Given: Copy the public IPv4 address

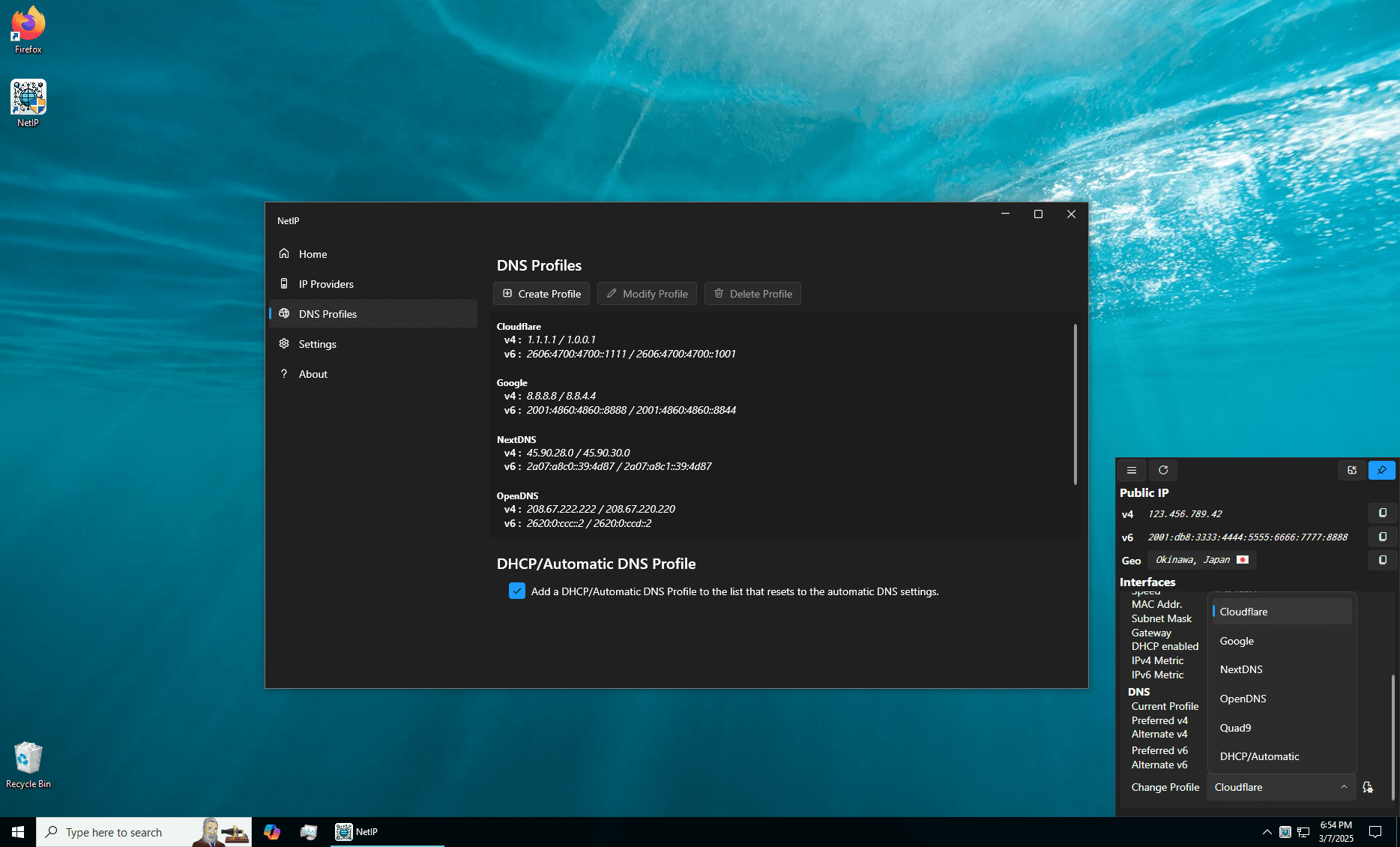Looking at the screenshot, I should click(1383, 513).
